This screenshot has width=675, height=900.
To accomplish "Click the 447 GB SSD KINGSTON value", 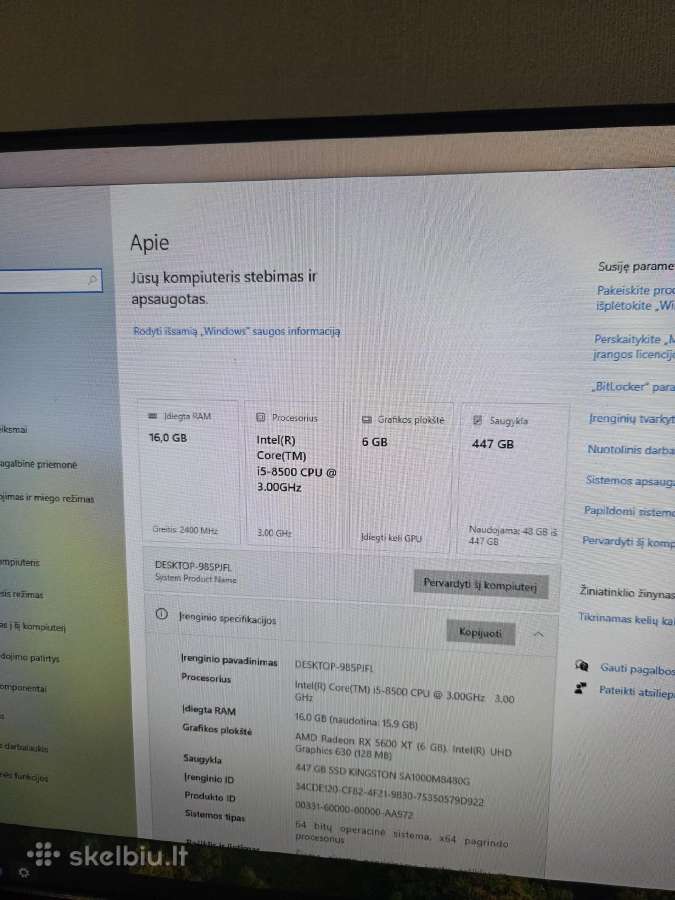I will tap(383, 774).
